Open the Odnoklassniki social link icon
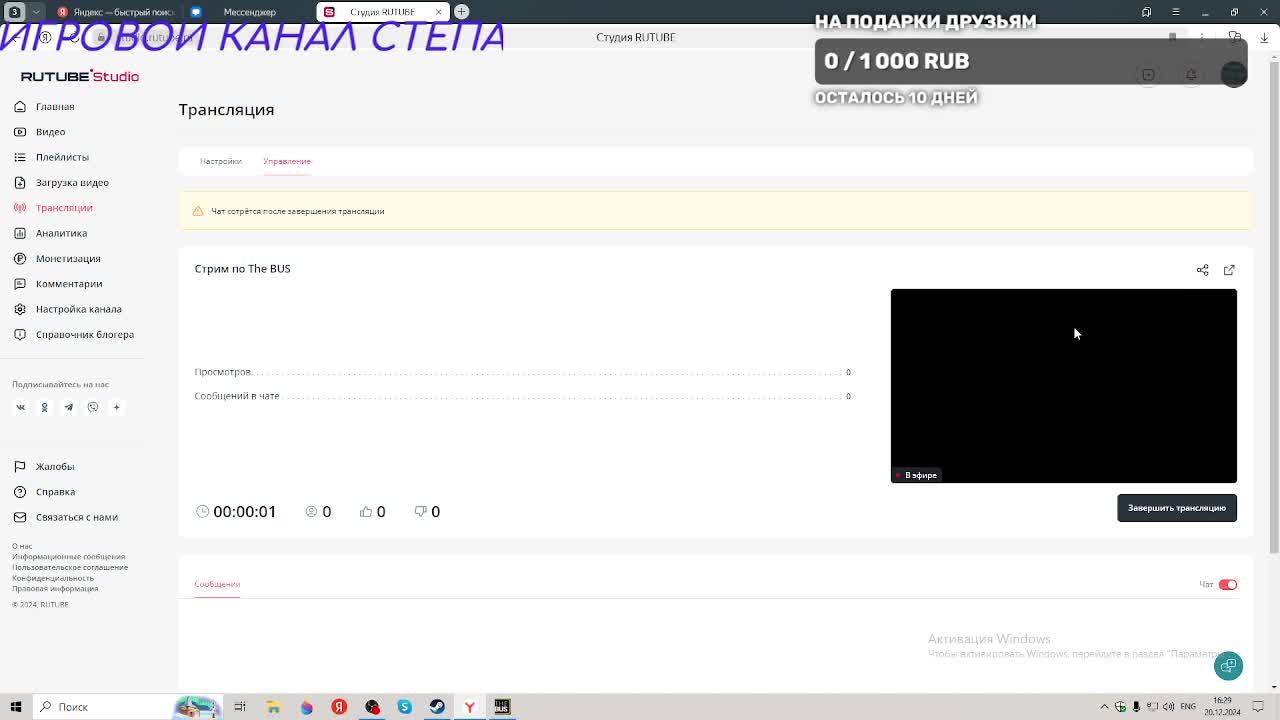Viewport: 1280px width, 720px height. [x=44, y=407]
